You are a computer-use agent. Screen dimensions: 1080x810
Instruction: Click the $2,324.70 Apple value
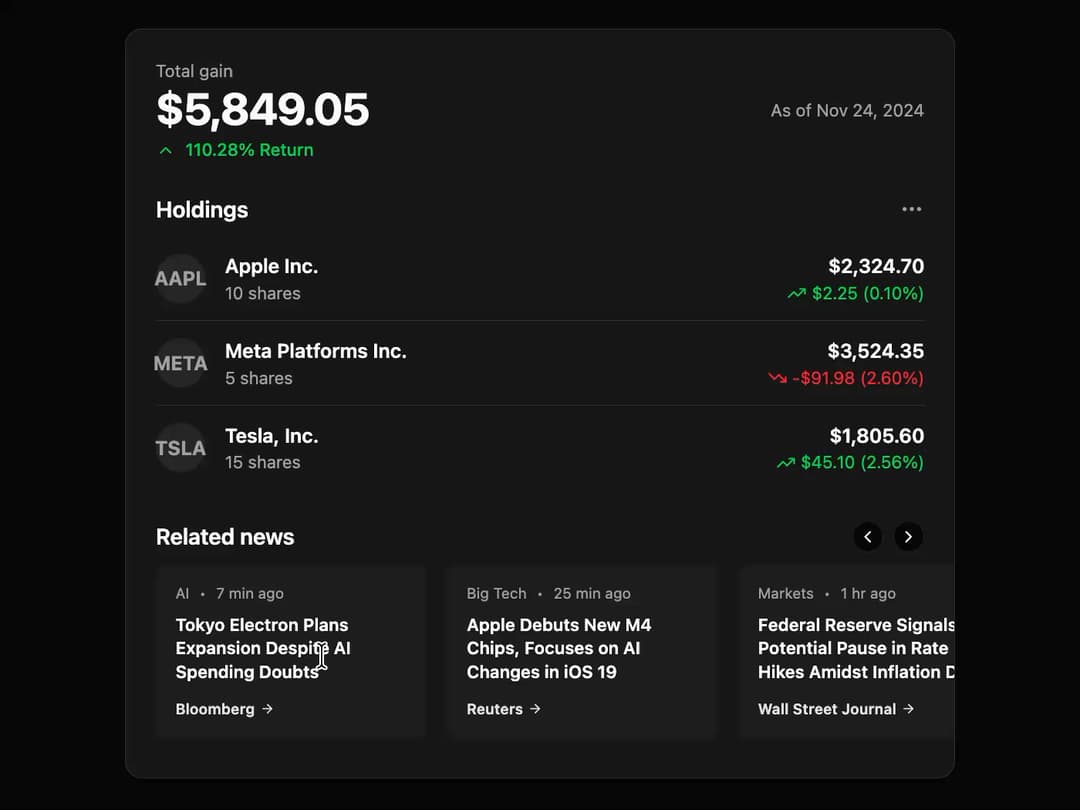pyautogui.click(x=876, y=267)
